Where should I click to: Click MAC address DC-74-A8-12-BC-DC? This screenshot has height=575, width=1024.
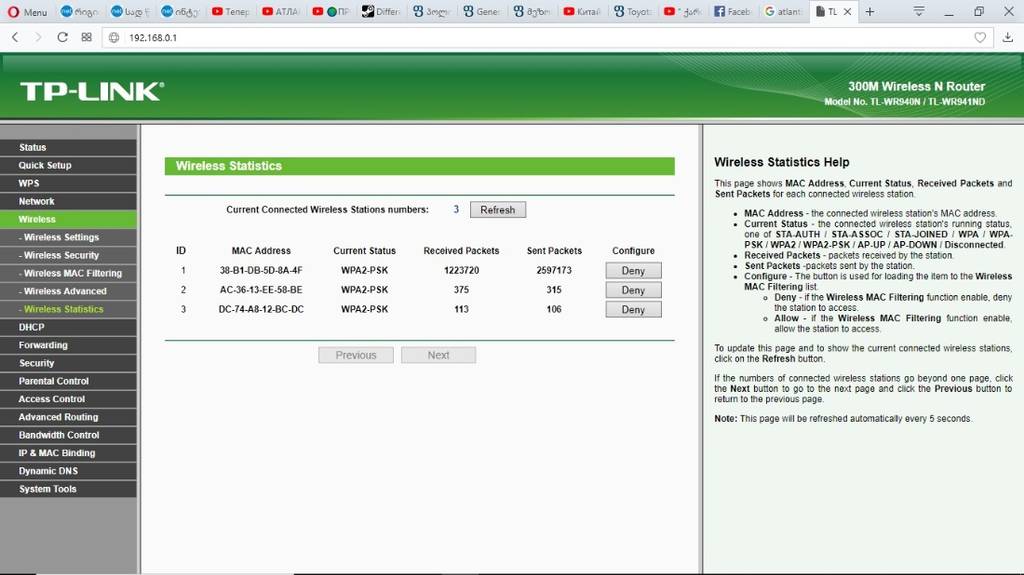click(261, 309)
